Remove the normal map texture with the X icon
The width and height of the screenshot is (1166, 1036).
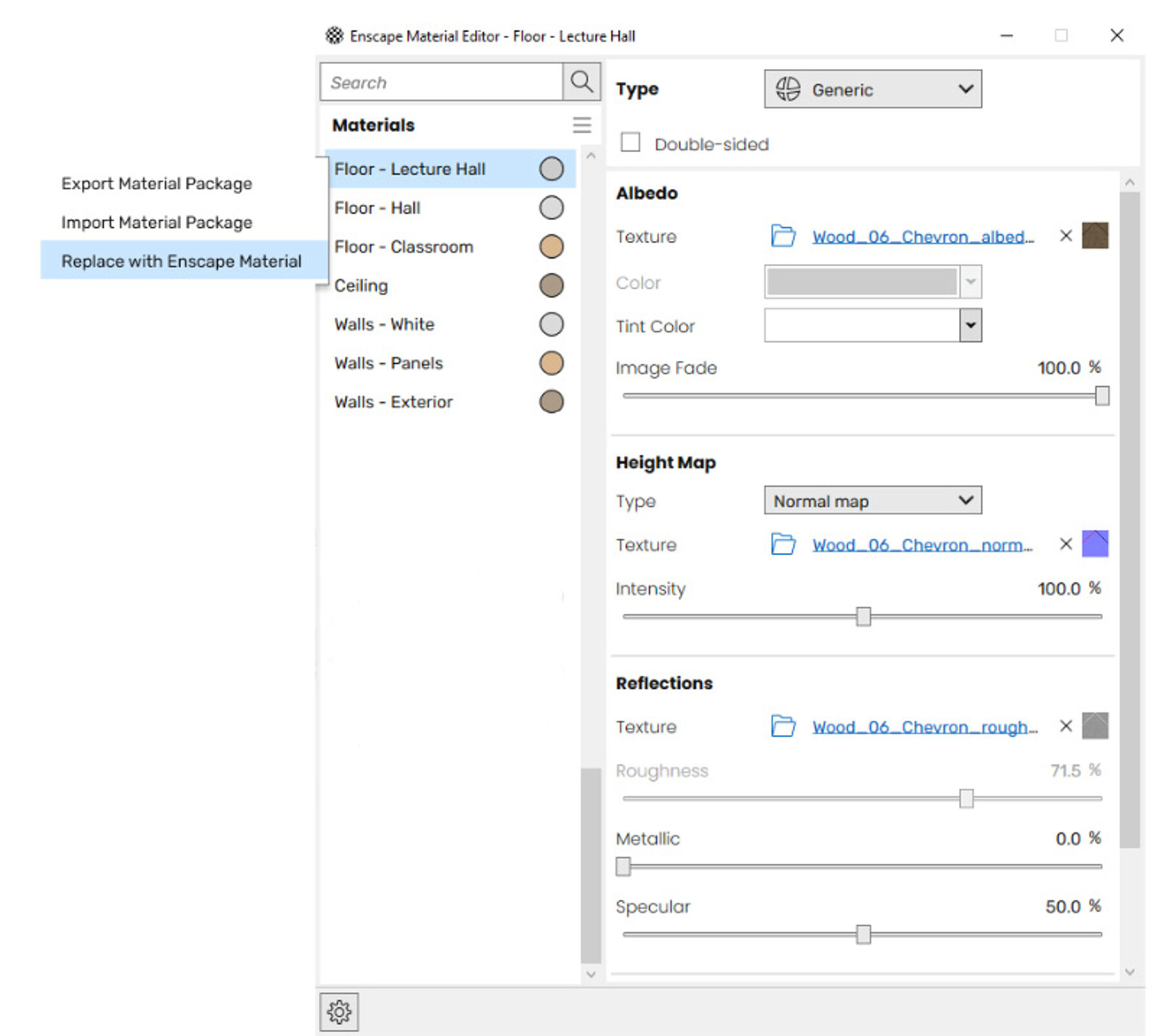click(x=1065, y=545)
